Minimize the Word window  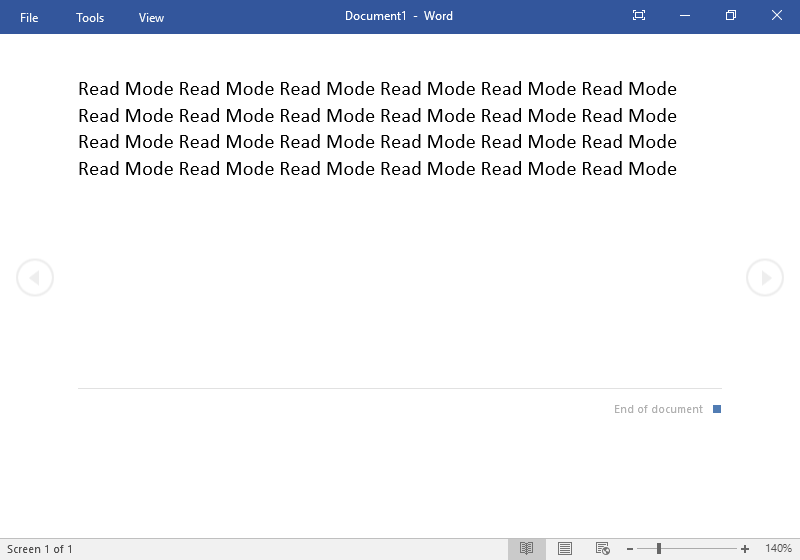[685, 16]
